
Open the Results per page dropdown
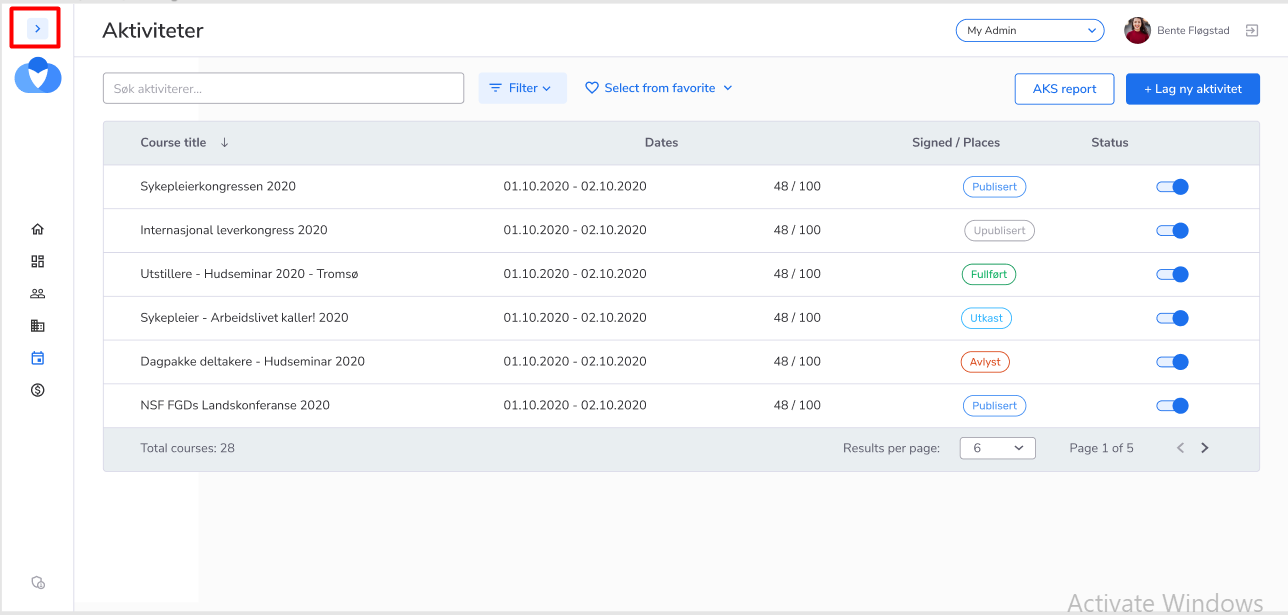coord(997,448)
